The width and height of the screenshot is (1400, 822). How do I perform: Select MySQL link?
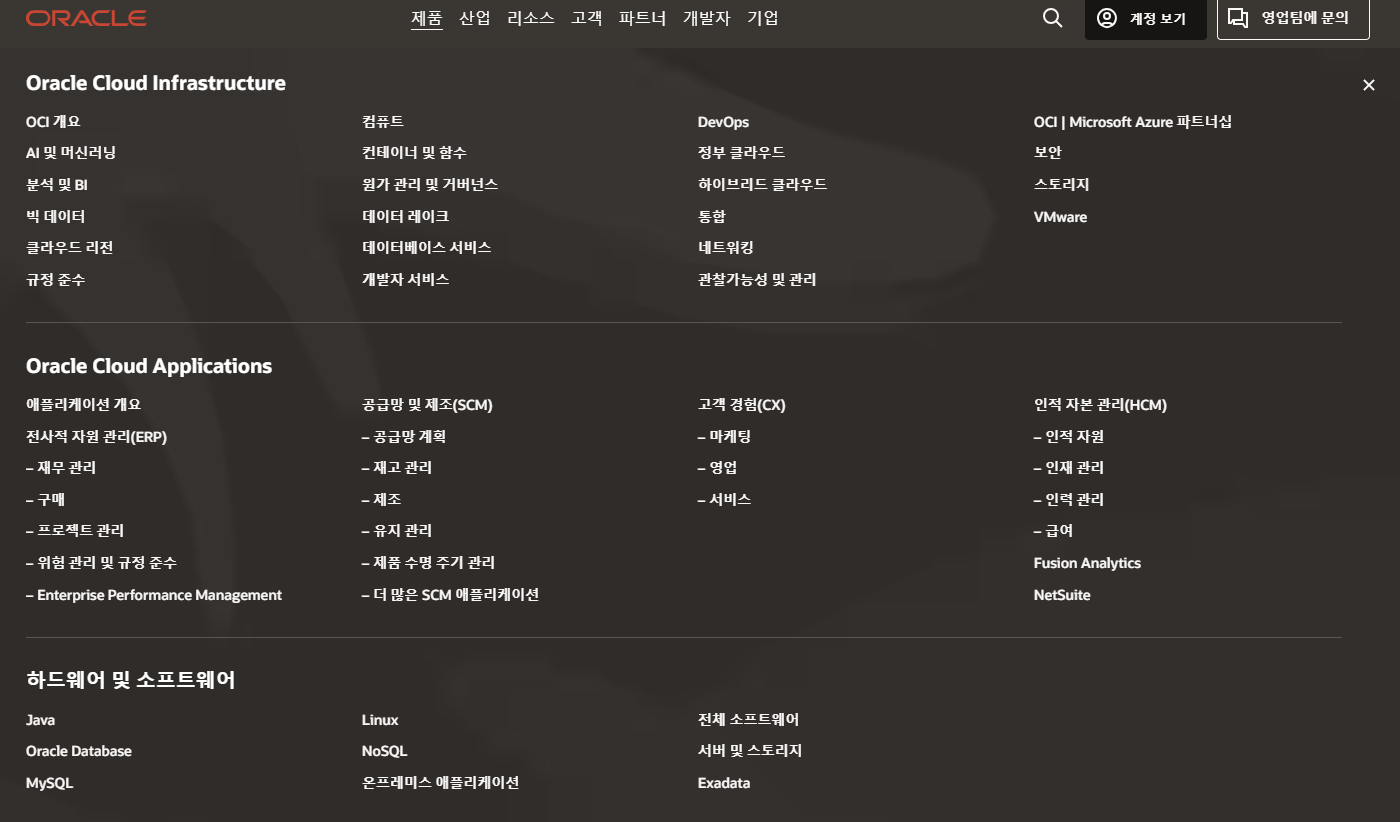pos(50,783)
